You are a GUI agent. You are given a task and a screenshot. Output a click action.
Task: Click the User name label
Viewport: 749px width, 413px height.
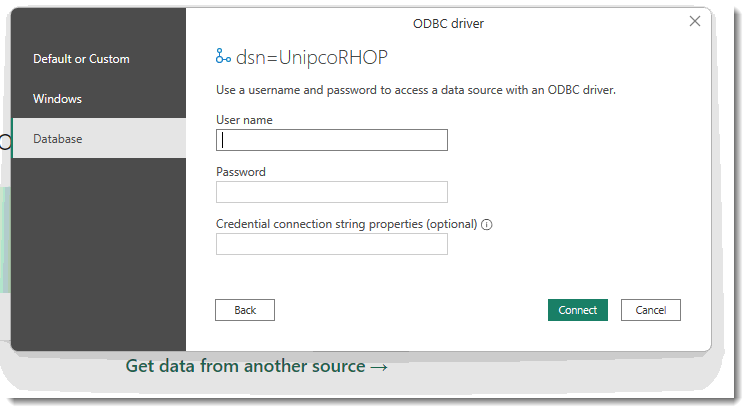coord(244,120)
